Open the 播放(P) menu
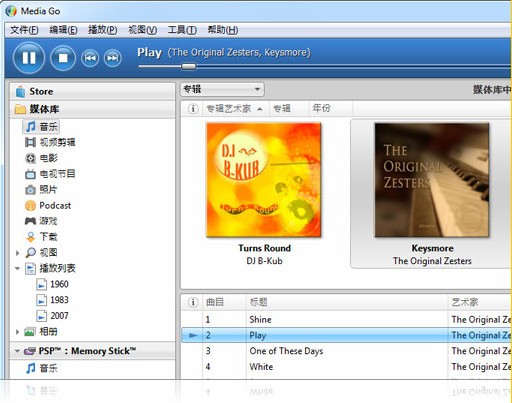Viewport: 512px width, 403px height. pos(103,30)
